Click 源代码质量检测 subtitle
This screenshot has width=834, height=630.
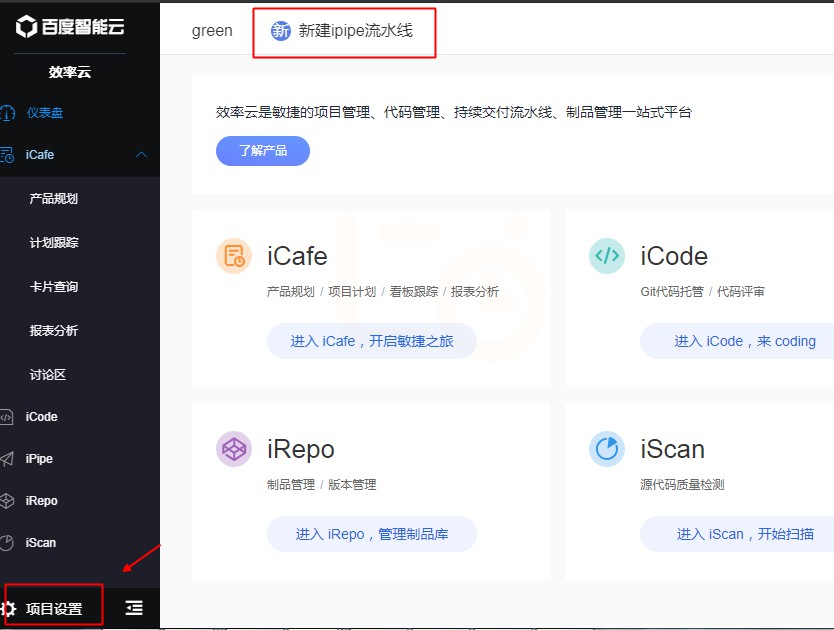[682, 485]
